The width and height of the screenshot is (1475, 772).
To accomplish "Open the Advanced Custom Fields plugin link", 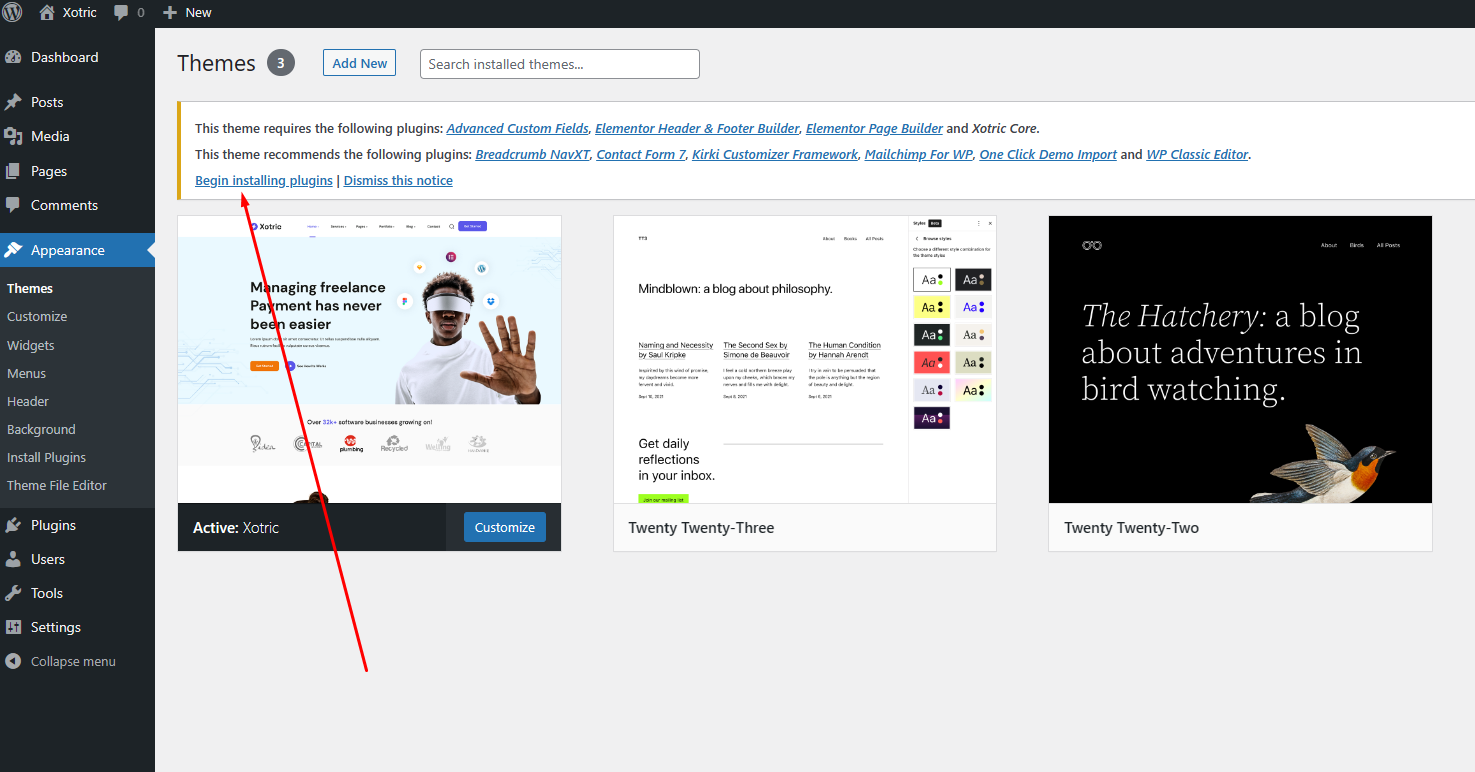I will pos(518,128).
